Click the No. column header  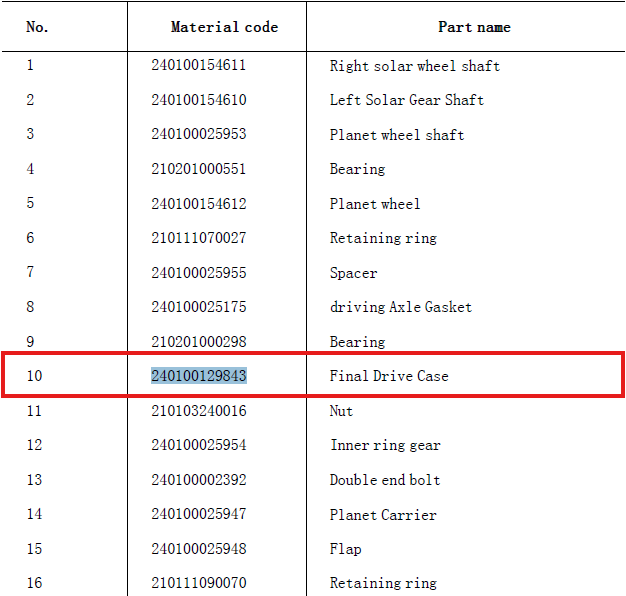pos(37,27)
